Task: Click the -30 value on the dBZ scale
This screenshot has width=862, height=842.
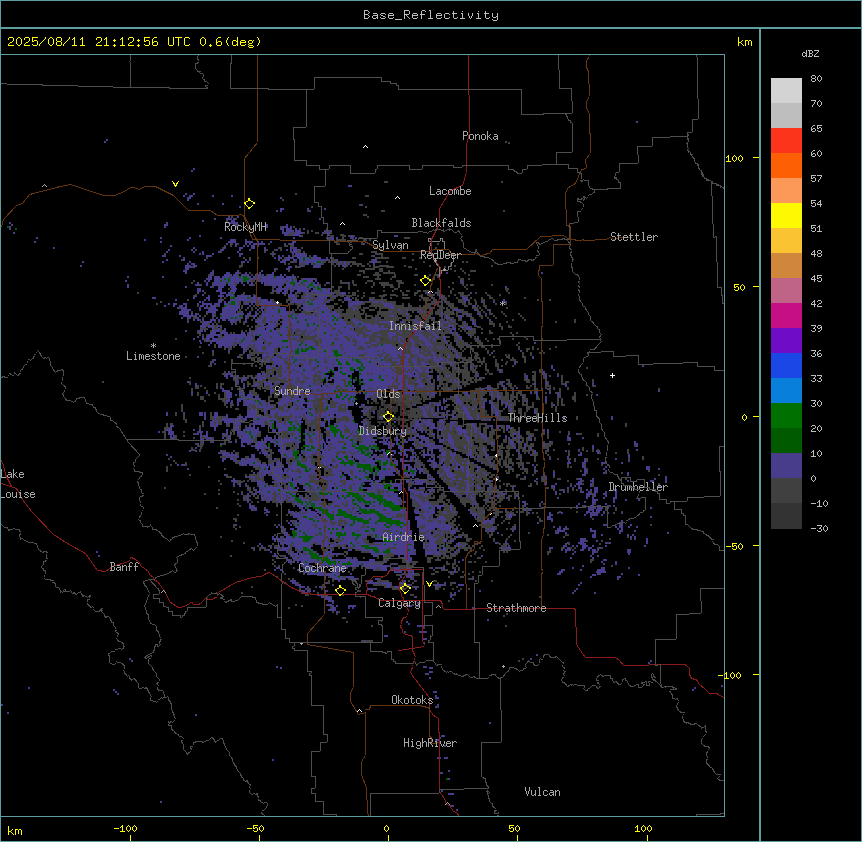Action: 819,528
